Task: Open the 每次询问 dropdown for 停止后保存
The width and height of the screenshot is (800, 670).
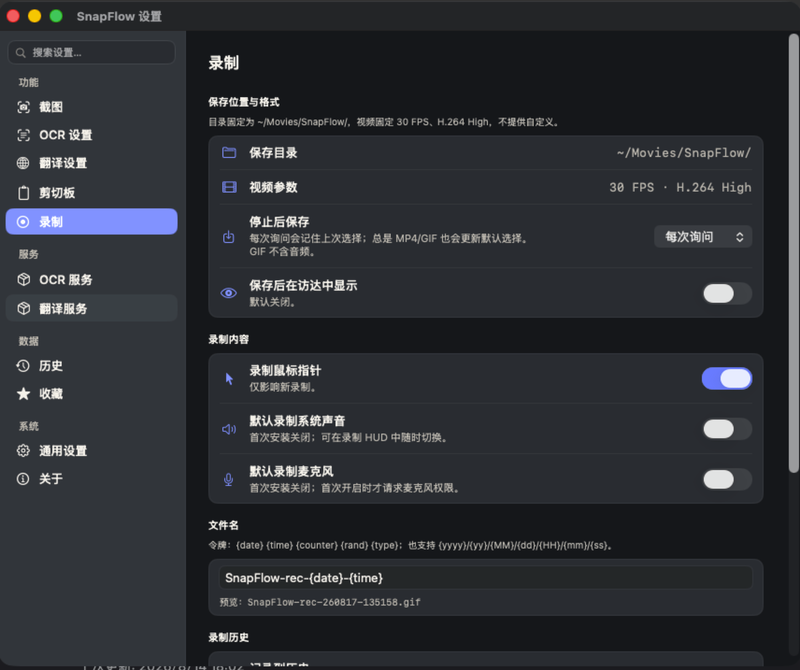Action: coord(703,237)
